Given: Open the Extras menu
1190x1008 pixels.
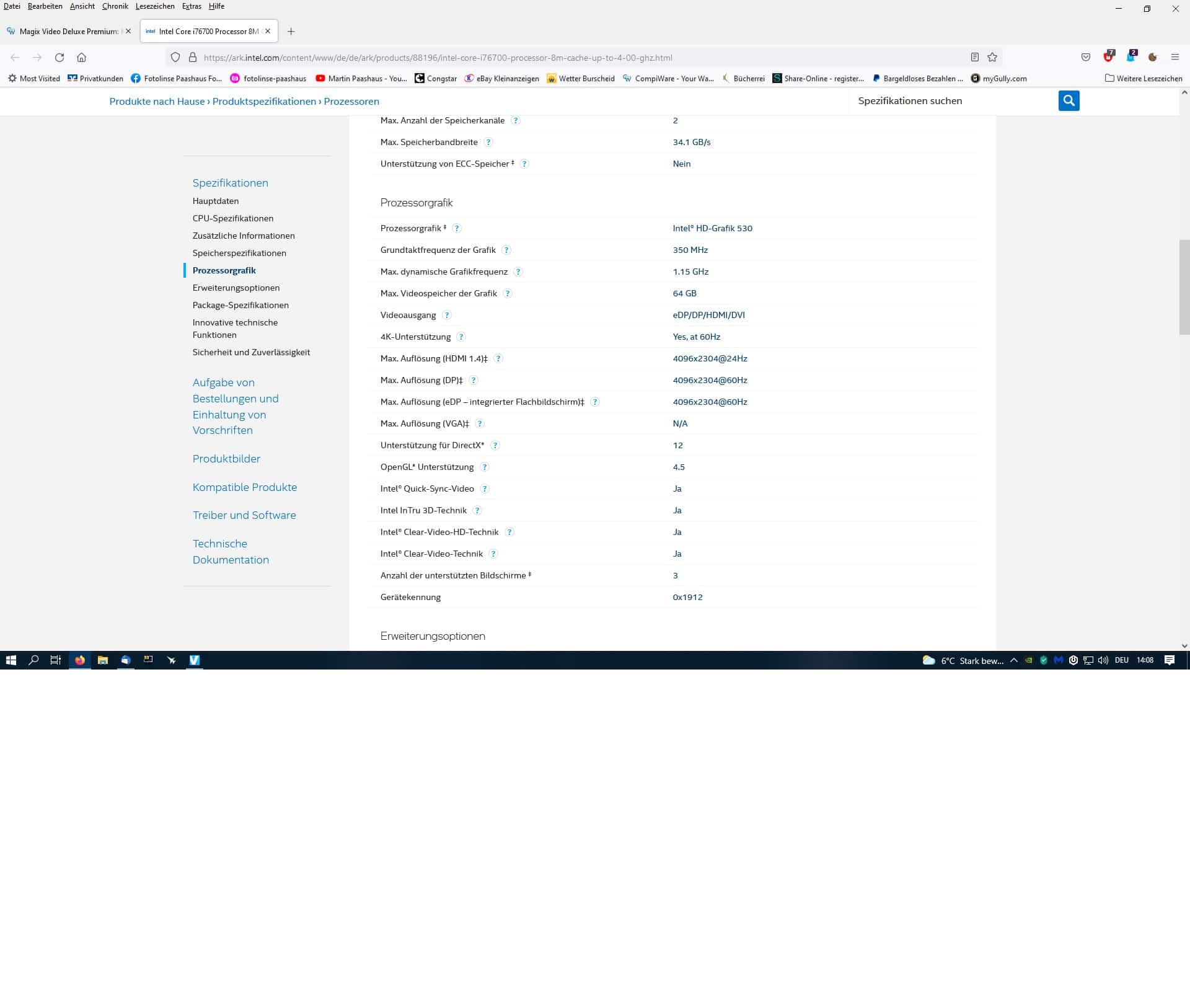Looking at the screenshot, I should click(x=192, y=6).
